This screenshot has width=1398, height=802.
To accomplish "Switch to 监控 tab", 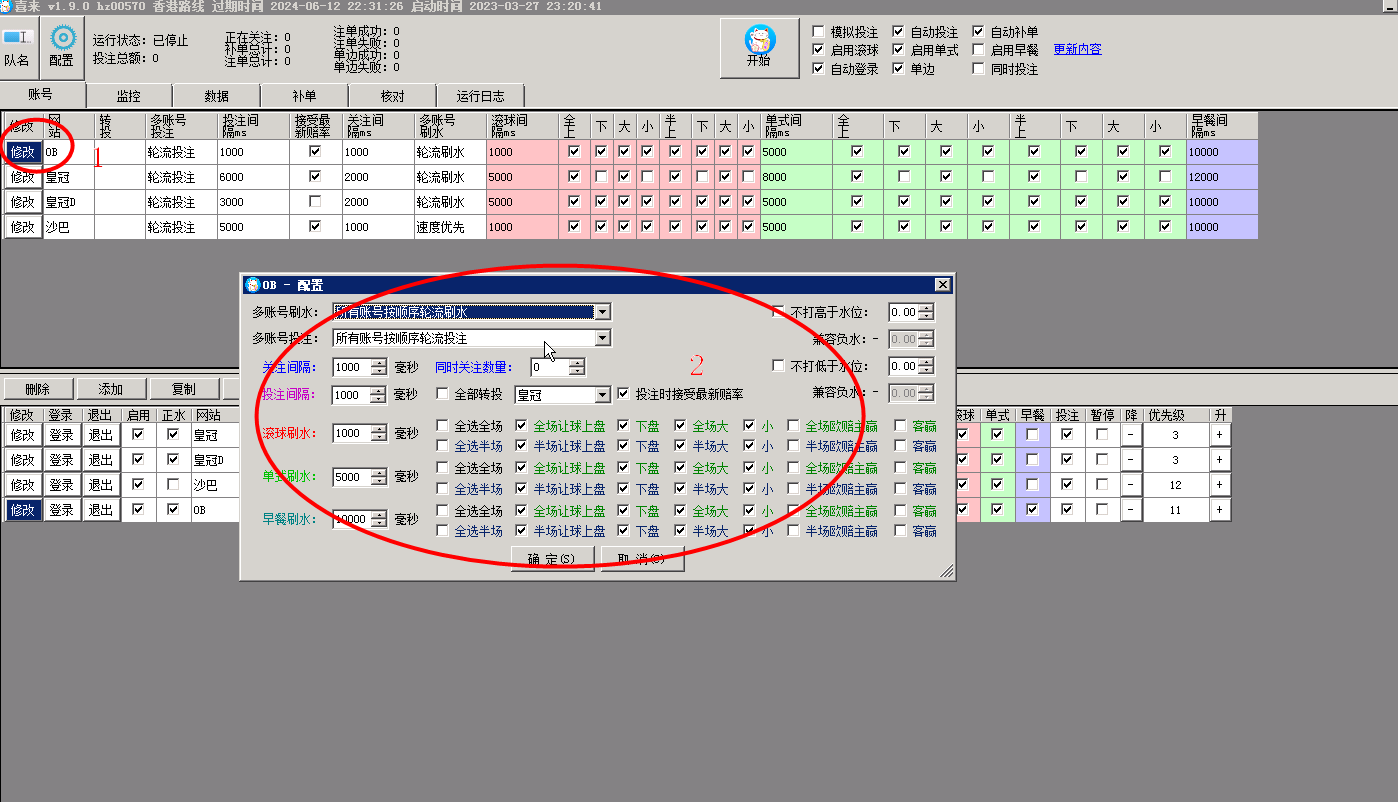I will [x=129, y=96].
